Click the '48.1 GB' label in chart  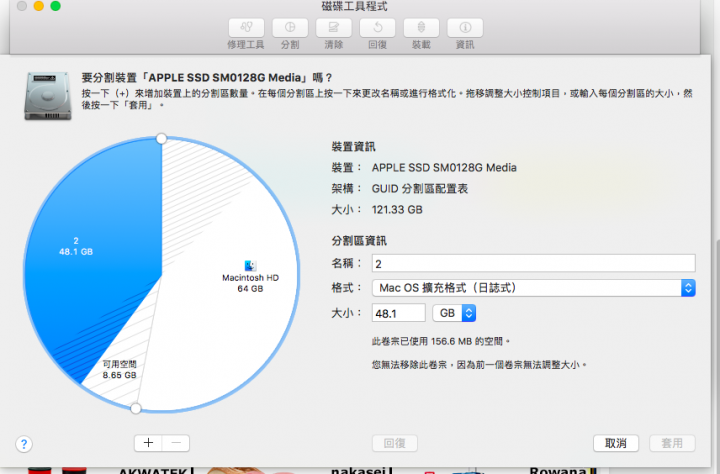[x=76, y=252]
